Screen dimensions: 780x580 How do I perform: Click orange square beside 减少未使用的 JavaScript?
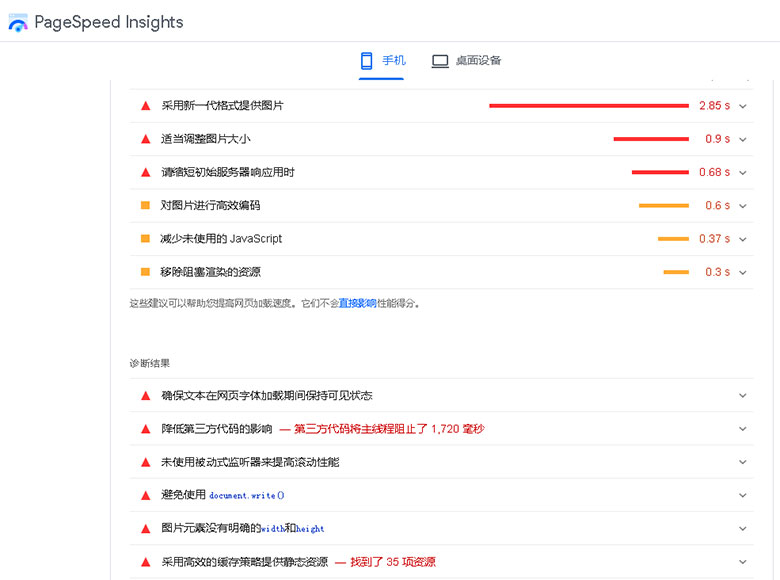click(145, 238)
